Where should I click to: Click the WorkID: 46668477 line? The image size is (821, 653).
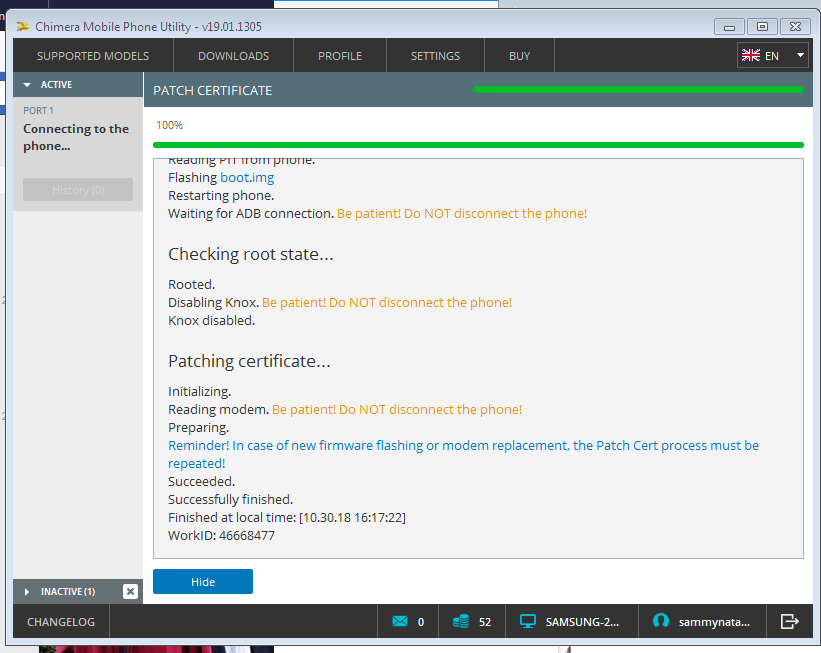click(x=221, y=535)
